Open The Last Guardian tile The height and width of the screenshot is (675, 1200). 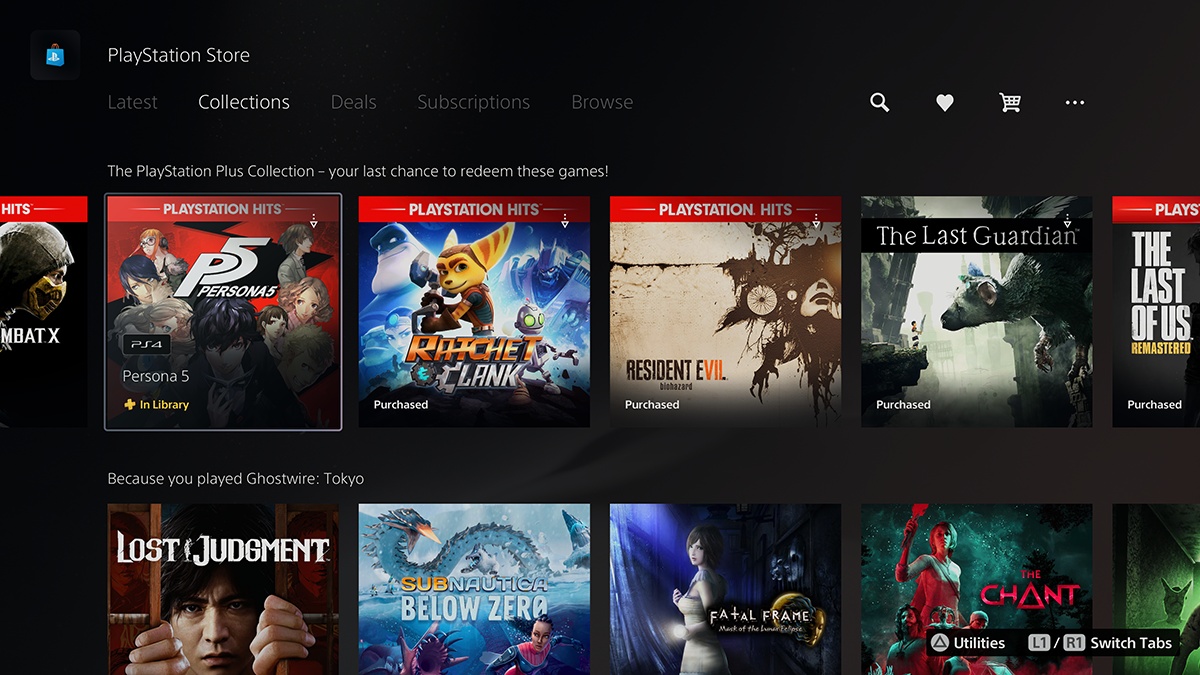[975, 311]
